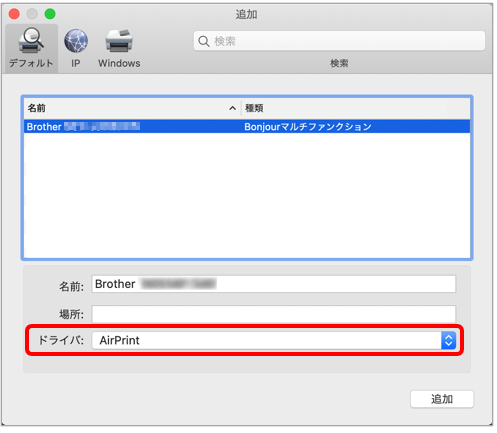Select the デフォルト printer search icon

(31, 48)
